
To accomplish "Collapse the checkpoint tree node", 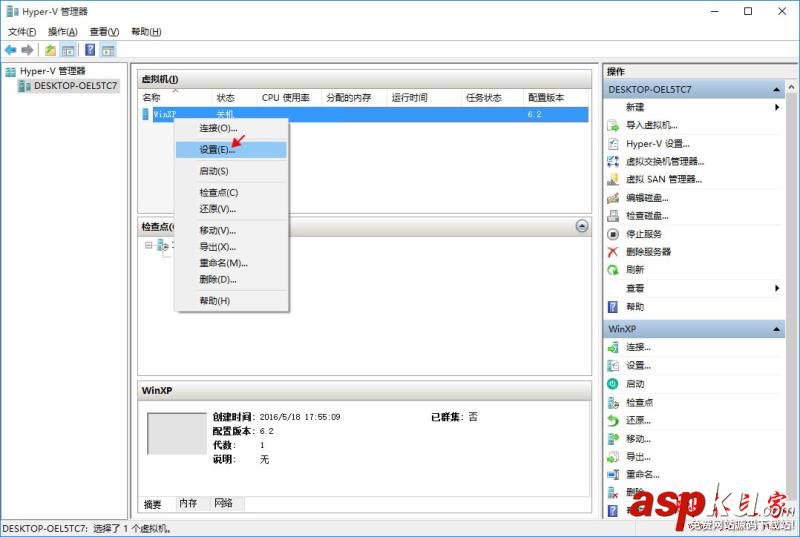I will (148, 245).
